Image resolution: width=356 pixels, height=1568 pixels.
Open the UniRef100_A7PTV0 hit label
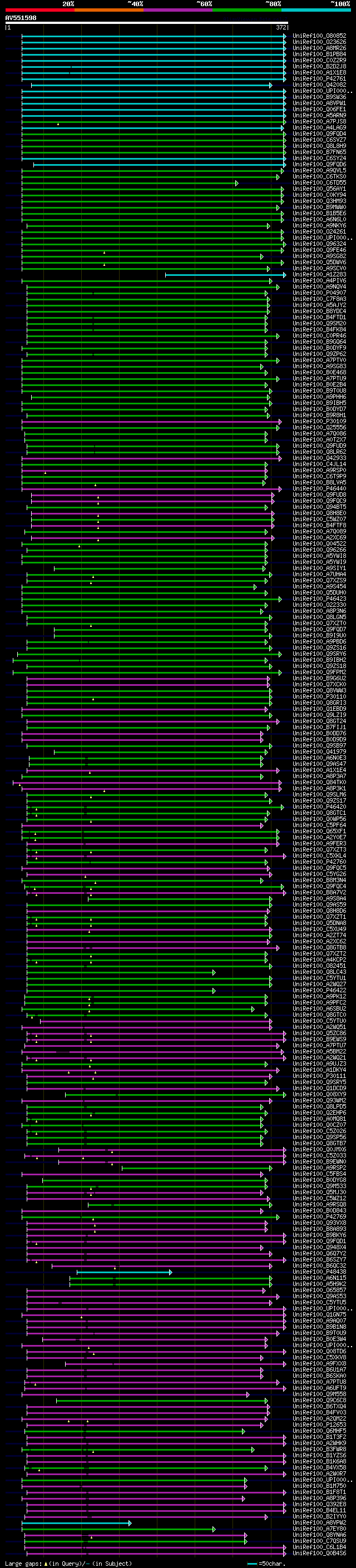point(319,360)
